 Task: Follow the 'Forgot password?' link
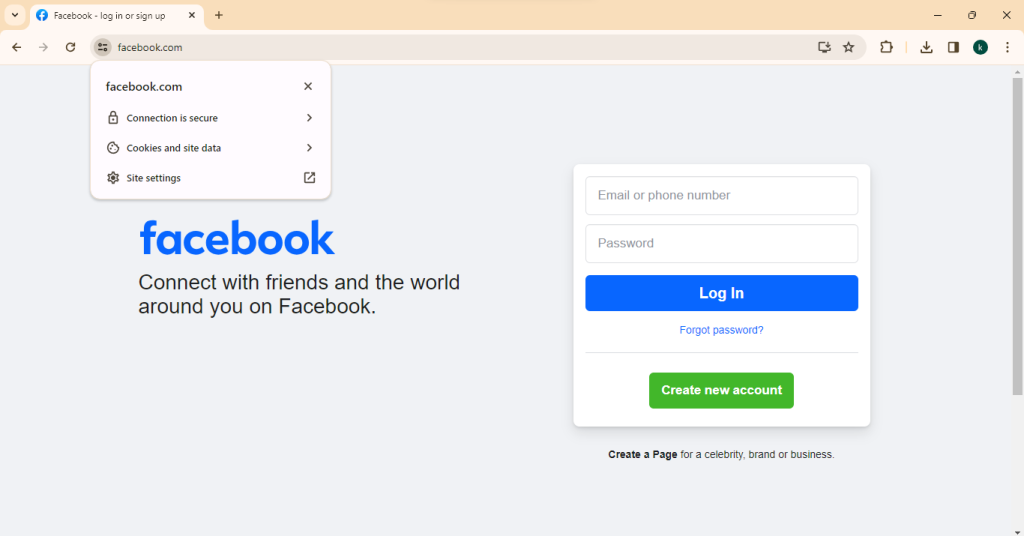click(x=721, y=330)
